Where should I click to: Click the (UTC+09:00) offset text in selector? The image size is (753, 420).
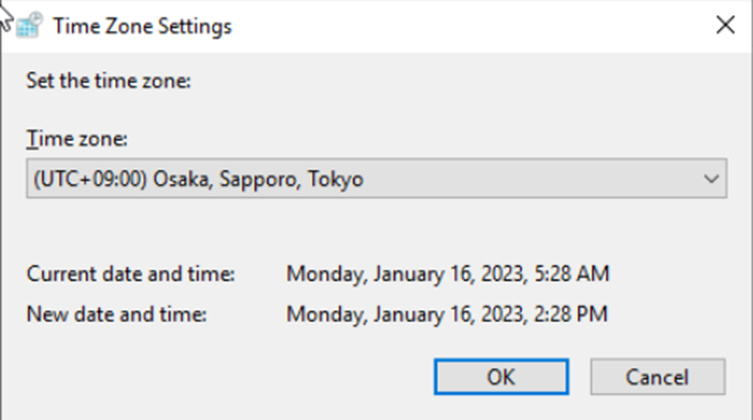click(89, 180)
